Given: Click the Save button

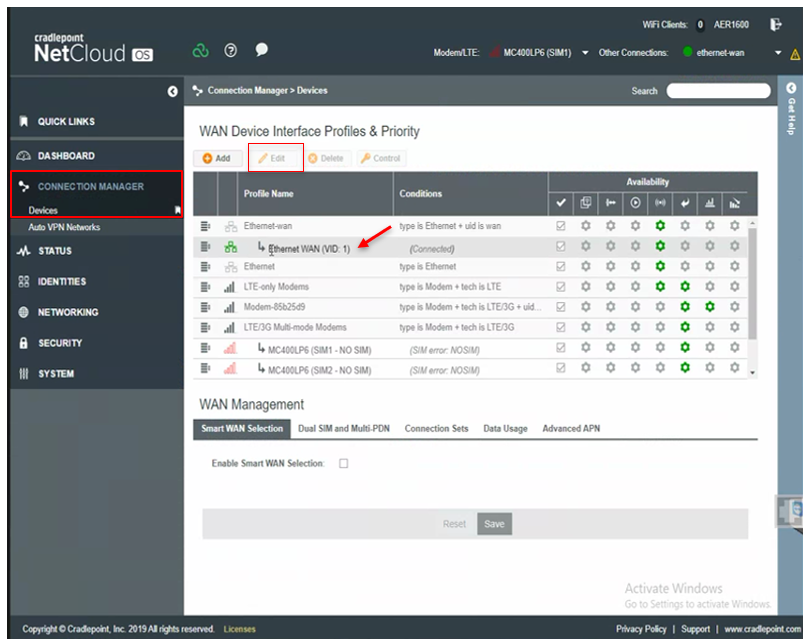Looking at the screenshot, I should (x=494, y=524).
